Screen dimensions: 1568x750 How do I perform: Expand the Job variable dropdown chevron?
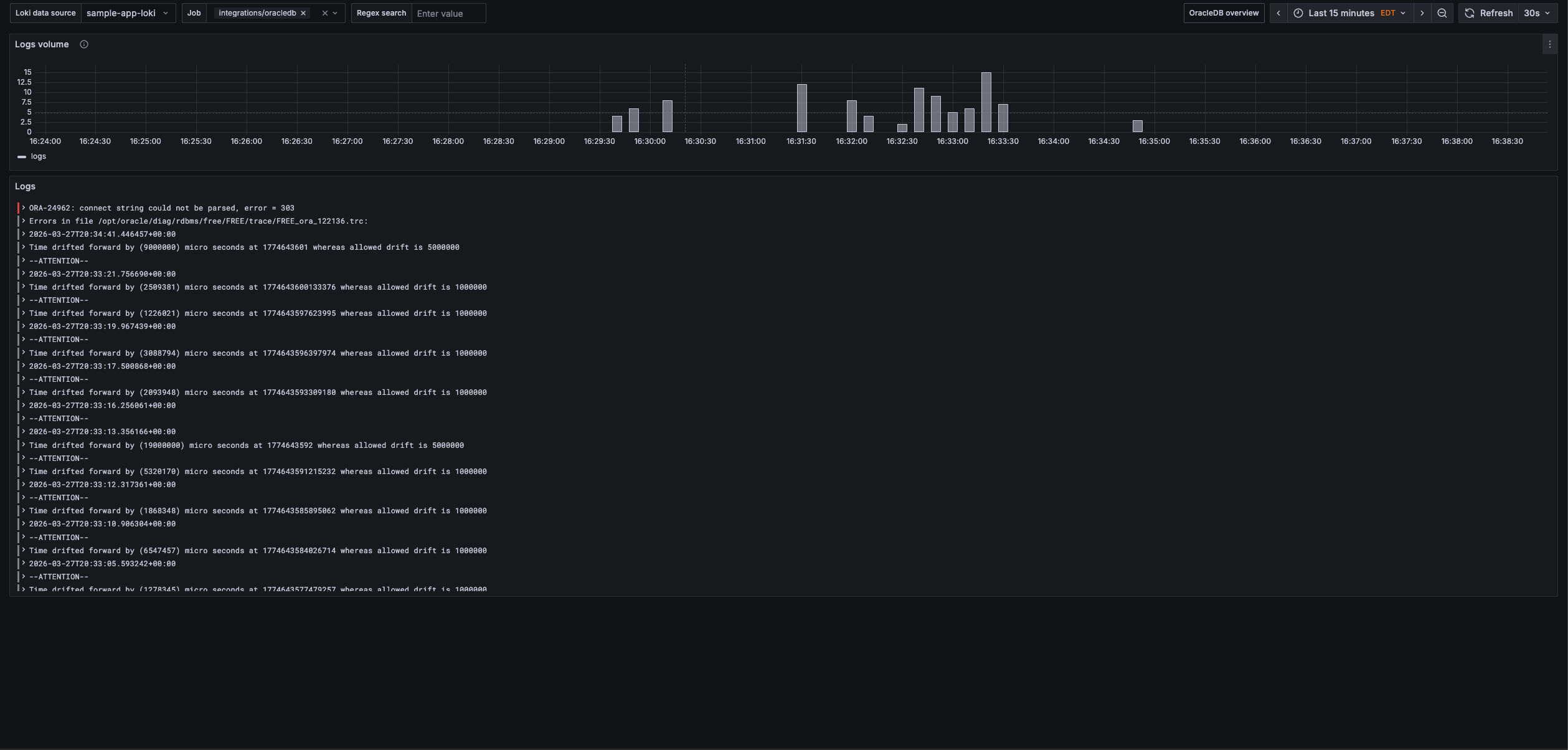click(x=336, y=13)
